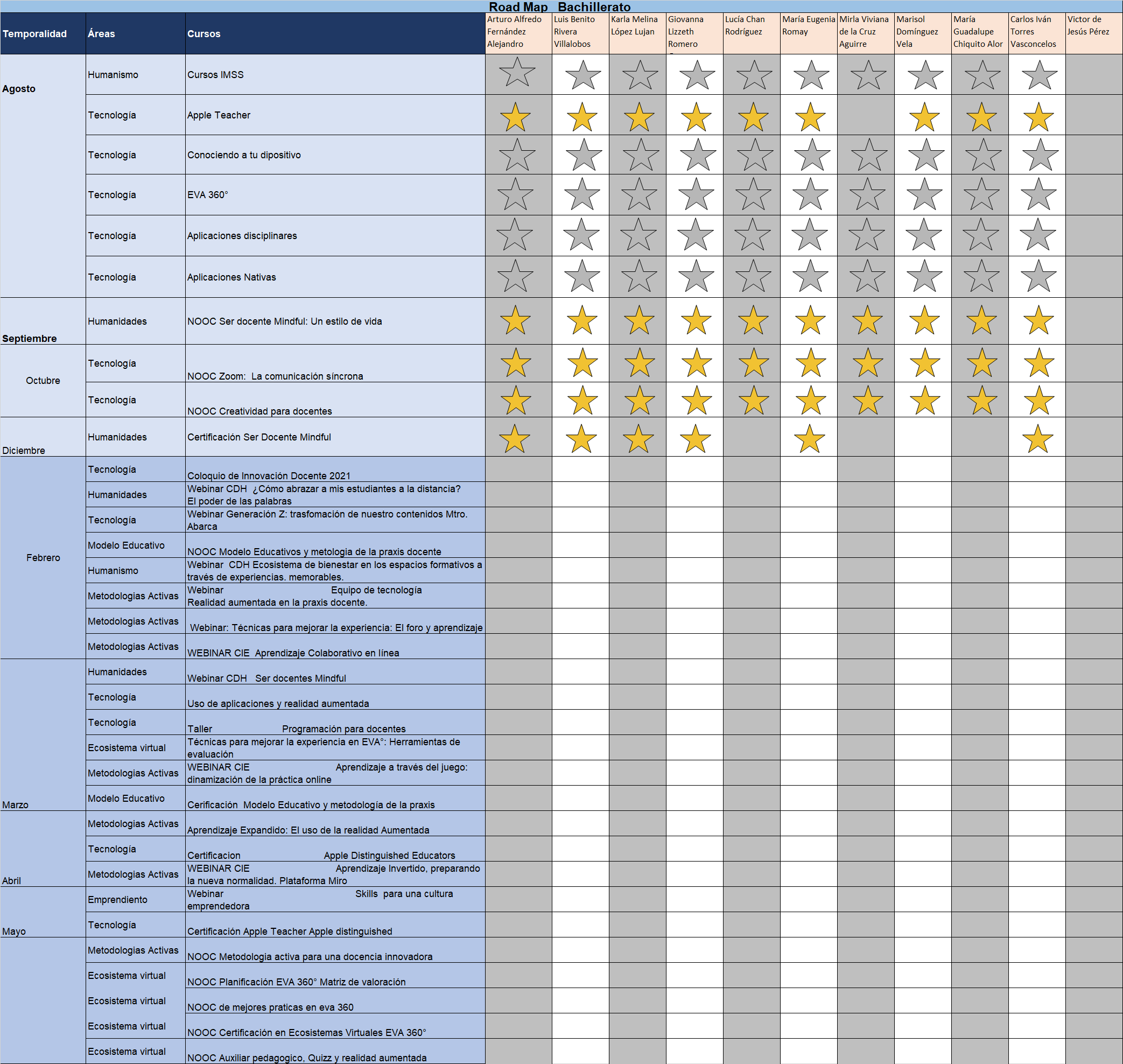This screenshot has width=1123, height=1064.
Task: Click María Eugenia's gray star in Aplicaciones Nativas row
Action: 810,276
